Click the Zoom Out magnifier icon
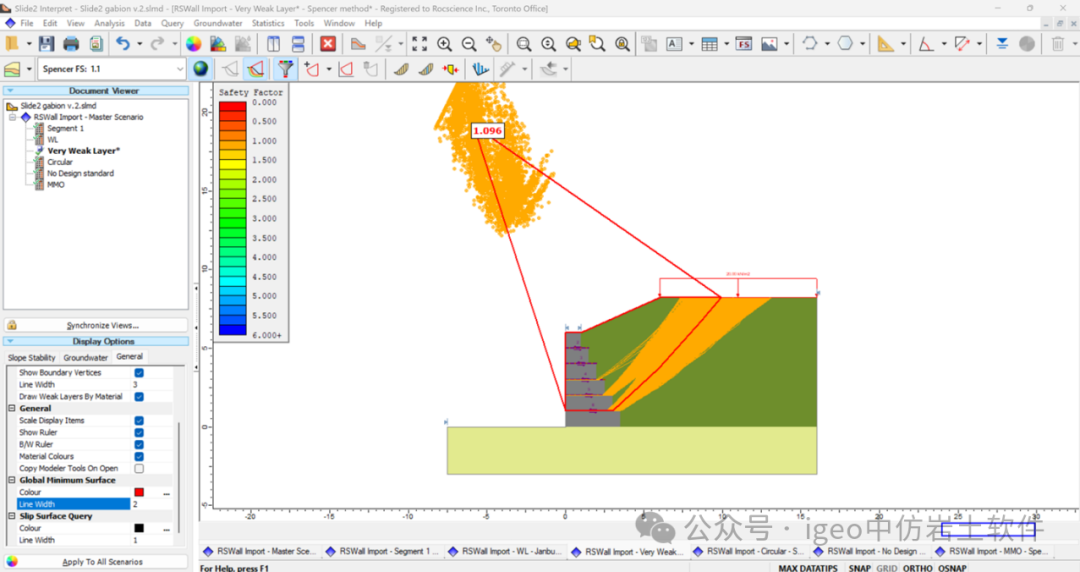Viewport: 1080px width, 572px height. (469, 44)
